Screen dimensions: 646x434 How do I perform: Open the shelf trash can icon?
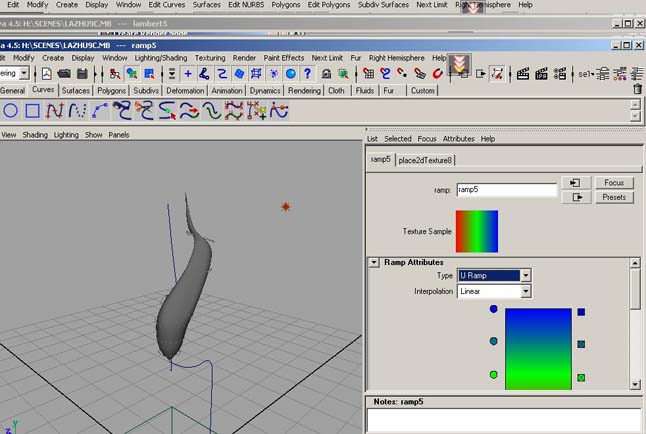pos(637,89)
